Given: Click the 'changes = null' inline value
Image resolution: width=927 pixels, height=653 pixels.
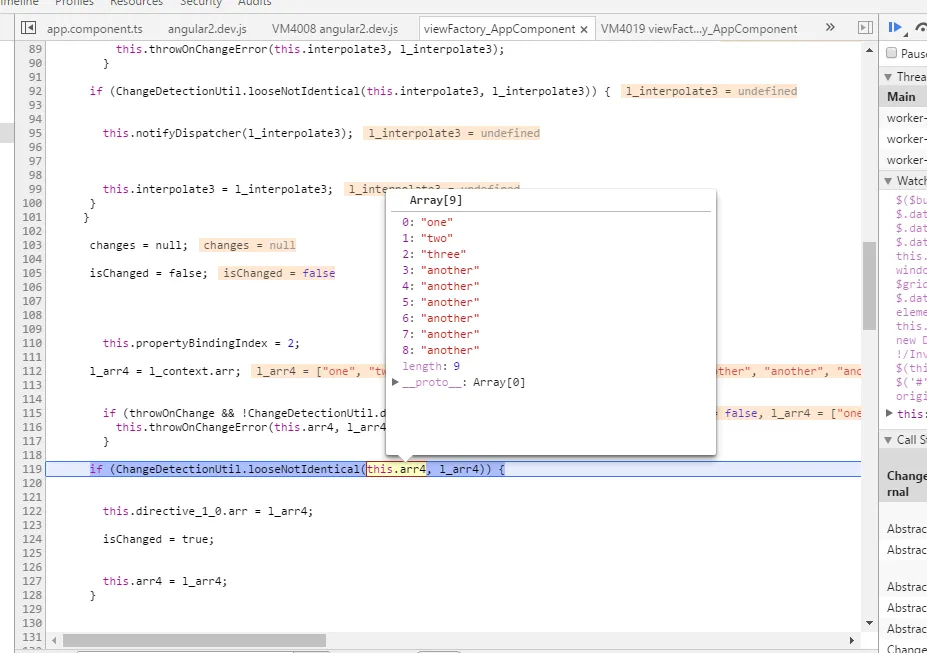Looking at the screenshot, I should pos(248,245).
